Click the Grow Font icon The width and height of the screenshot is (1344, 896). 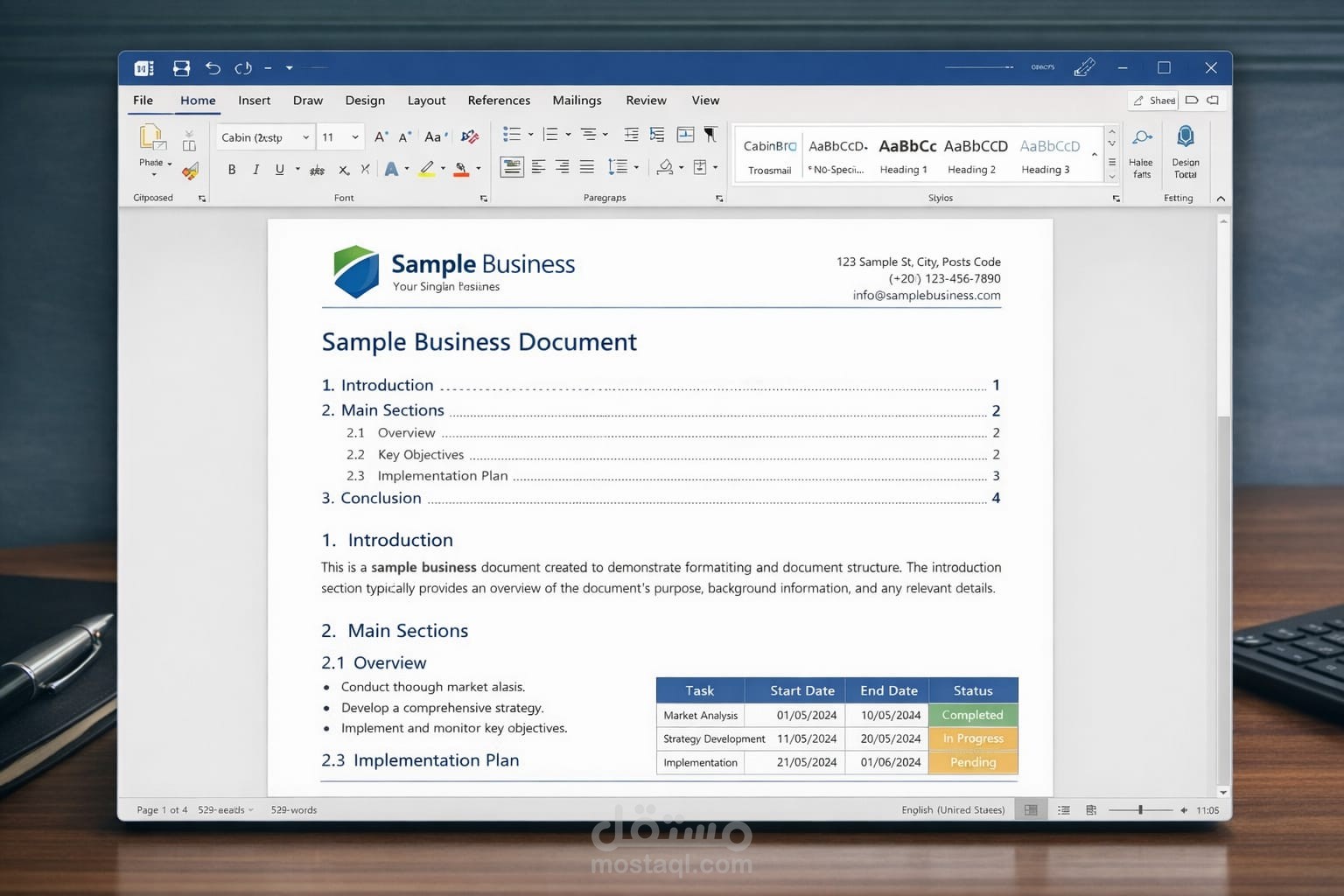coord(381,136)
